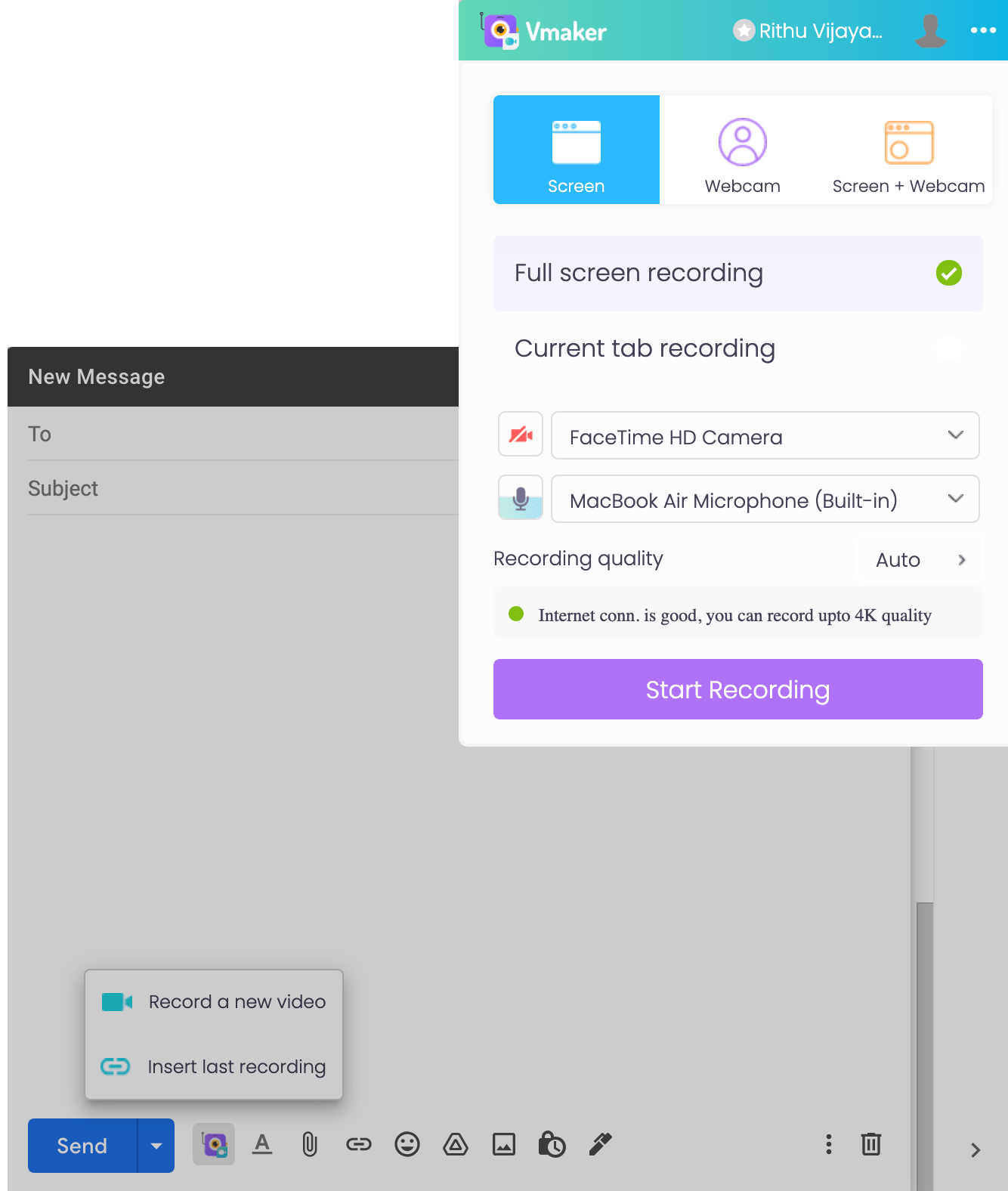Click the Vmaker icon in compose toolbar
Viewport: 1008px width, 1191px height.
[x=214, y=1144]
